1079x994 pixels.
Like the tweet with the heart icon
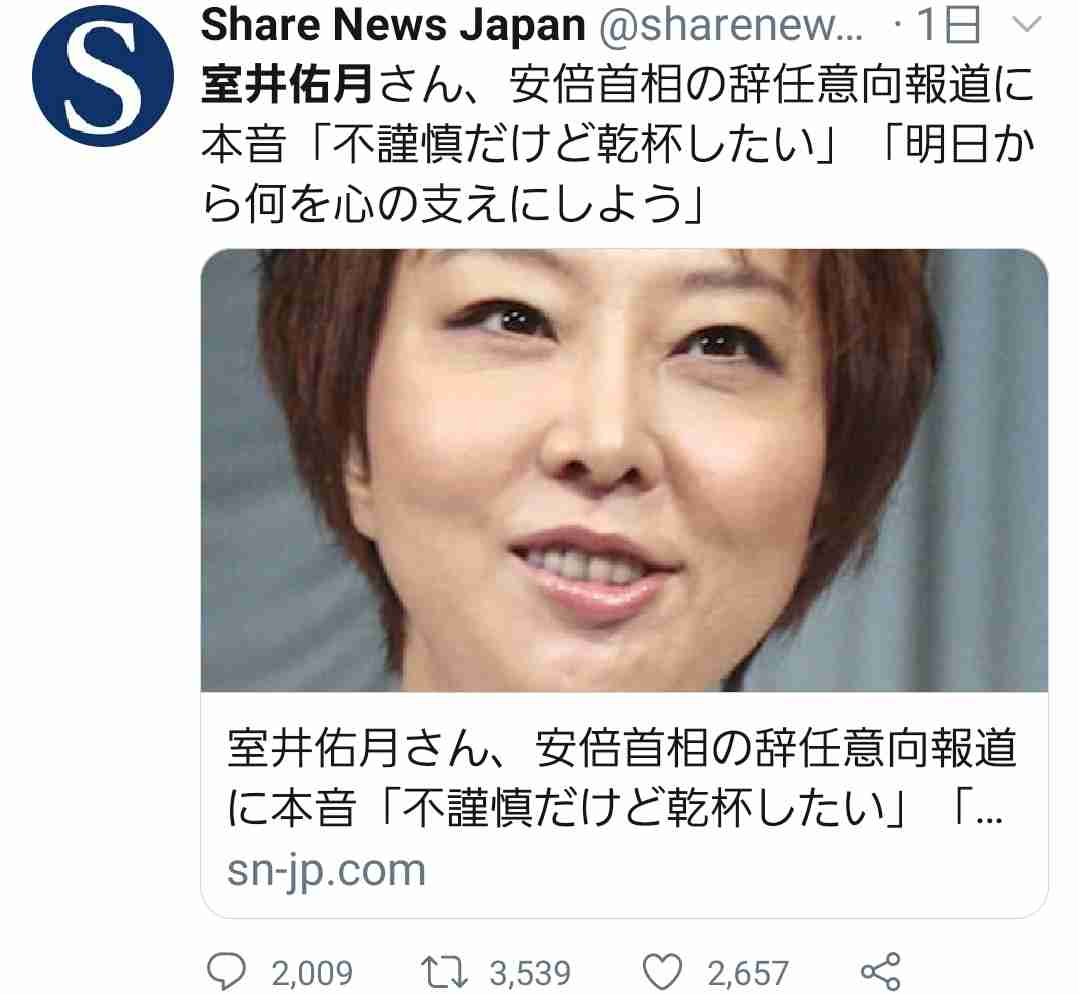tap(662, 972)
